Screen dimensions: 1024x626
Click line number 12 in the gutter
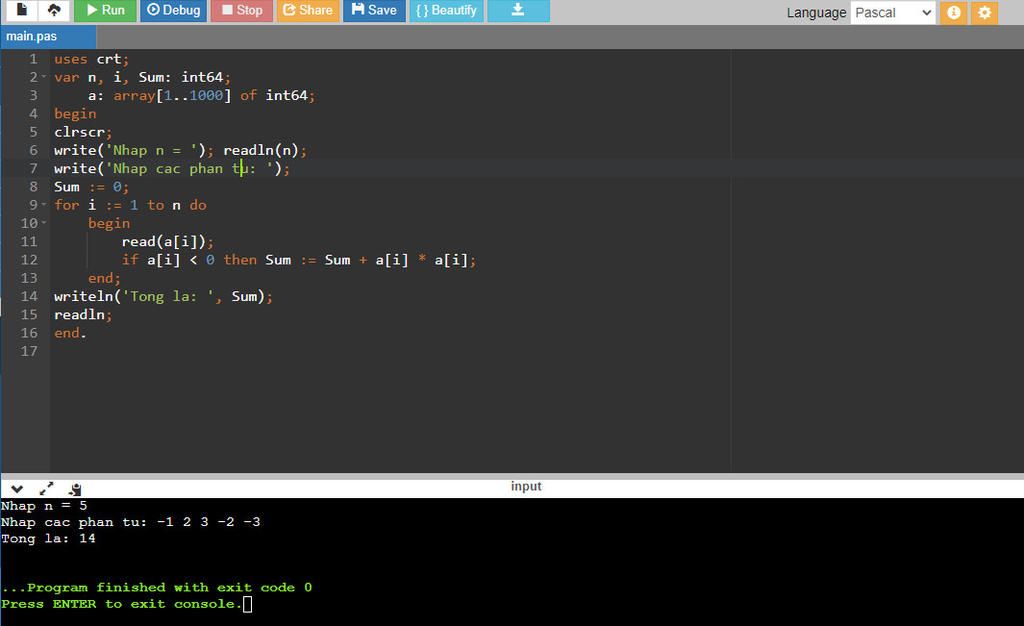(x=29, y=260)
